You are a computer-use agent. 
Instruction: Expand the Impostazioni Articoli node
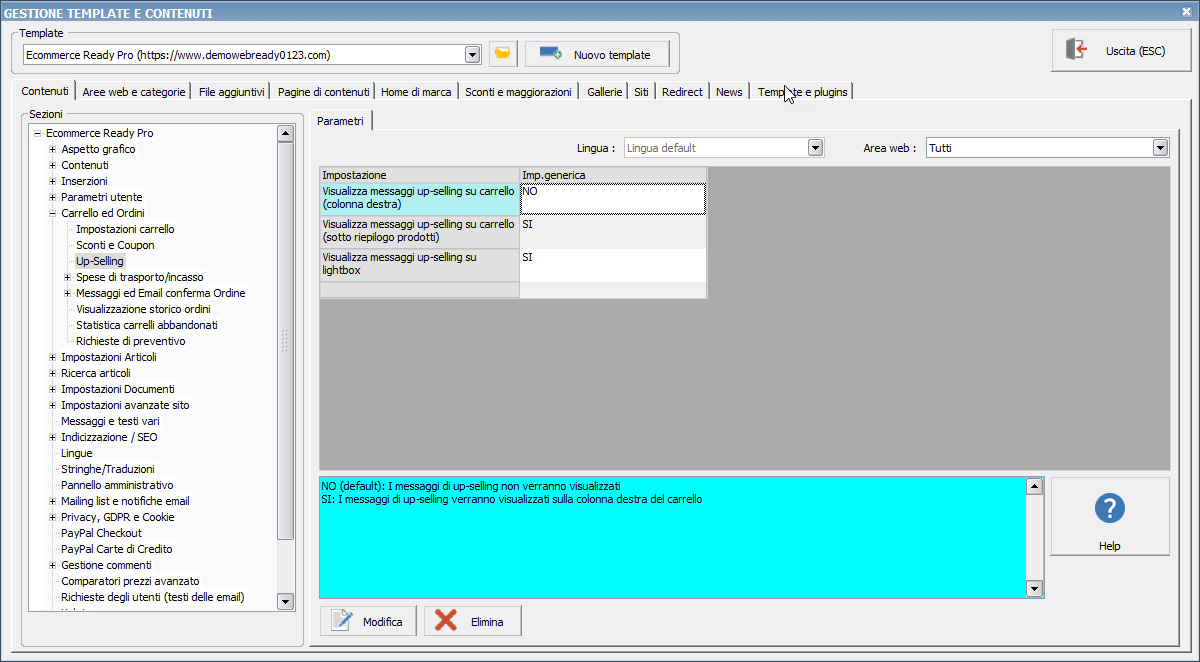pos(52,357)
